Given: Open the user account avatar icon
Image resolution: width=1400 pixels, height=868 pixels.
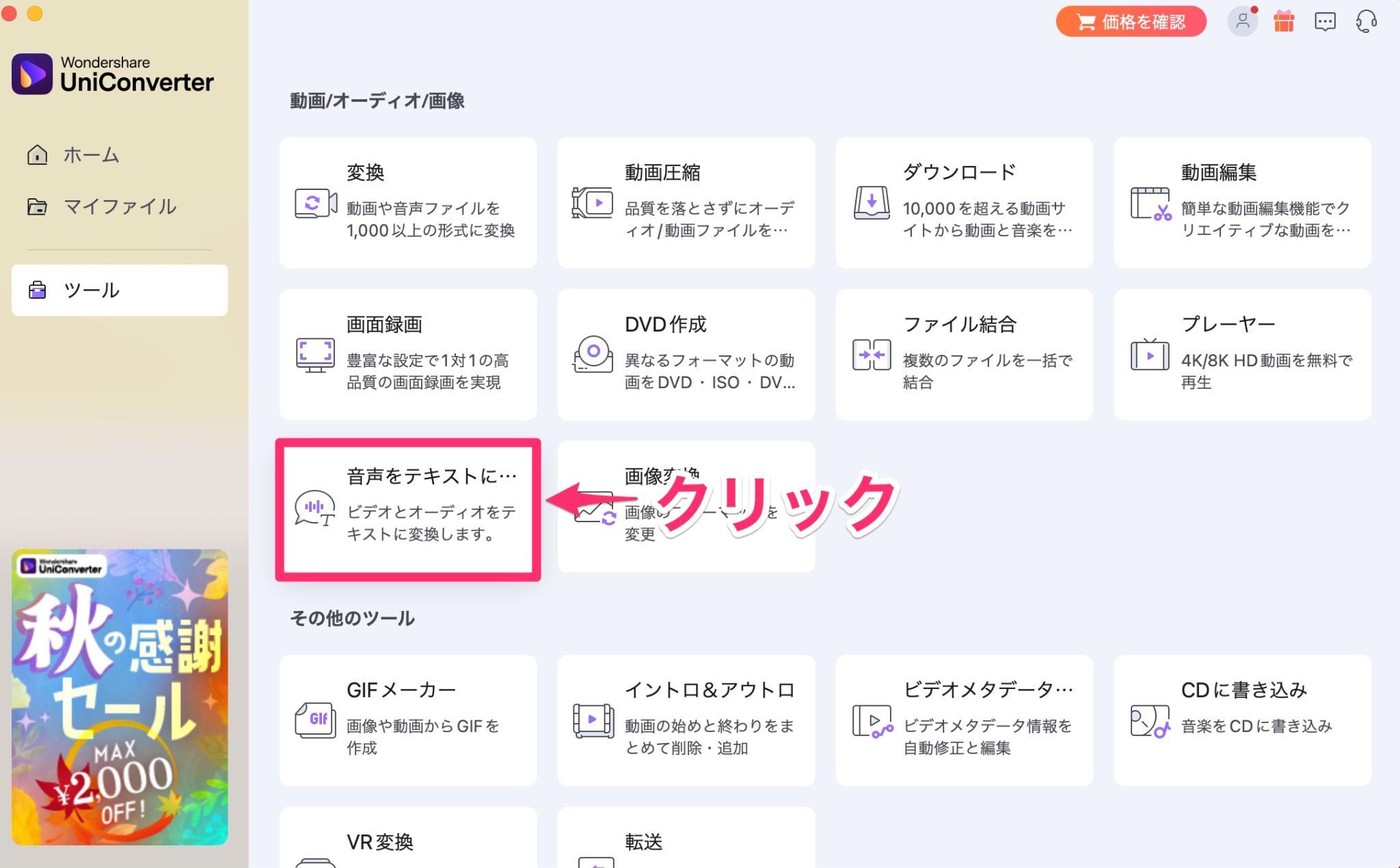Looking at the screenshot, I should pyautogui.click(x=1243, y=22).
